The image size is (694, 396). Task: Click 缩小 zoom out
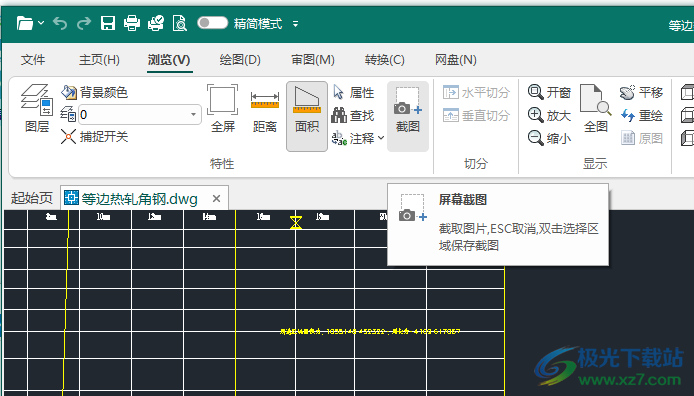point(549,138)
